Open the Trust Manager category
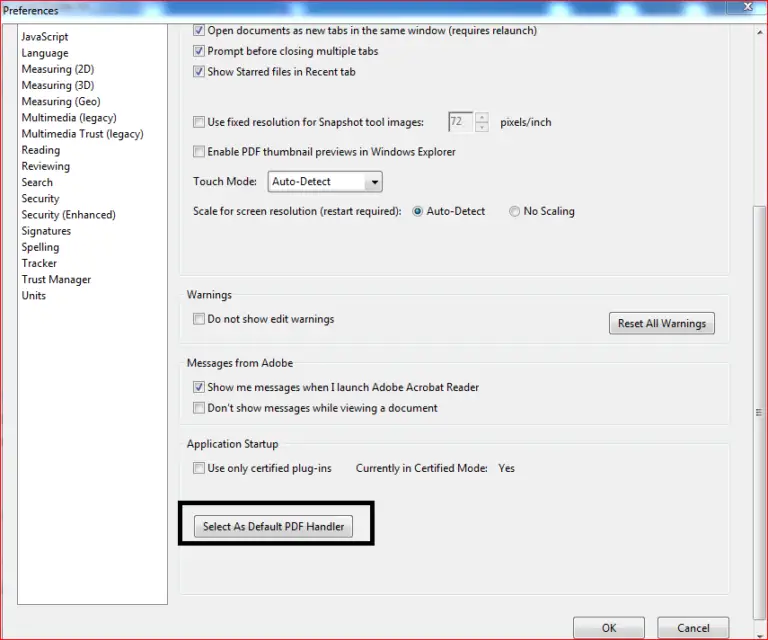768x640 pixels. coord(56,279)
